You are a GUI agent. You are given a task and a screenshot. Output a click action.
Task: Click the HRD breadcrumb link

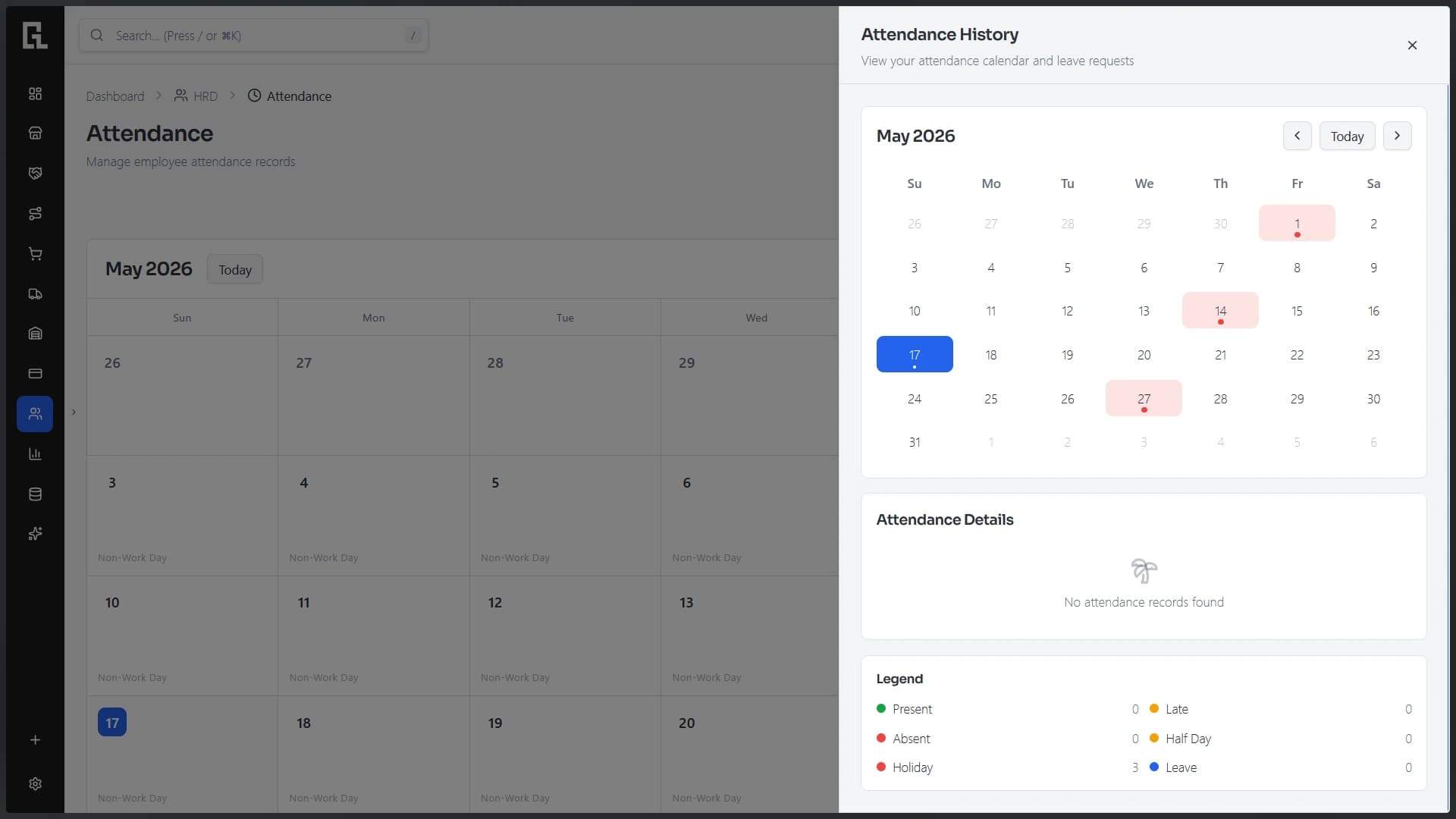[x=196, y=96]
